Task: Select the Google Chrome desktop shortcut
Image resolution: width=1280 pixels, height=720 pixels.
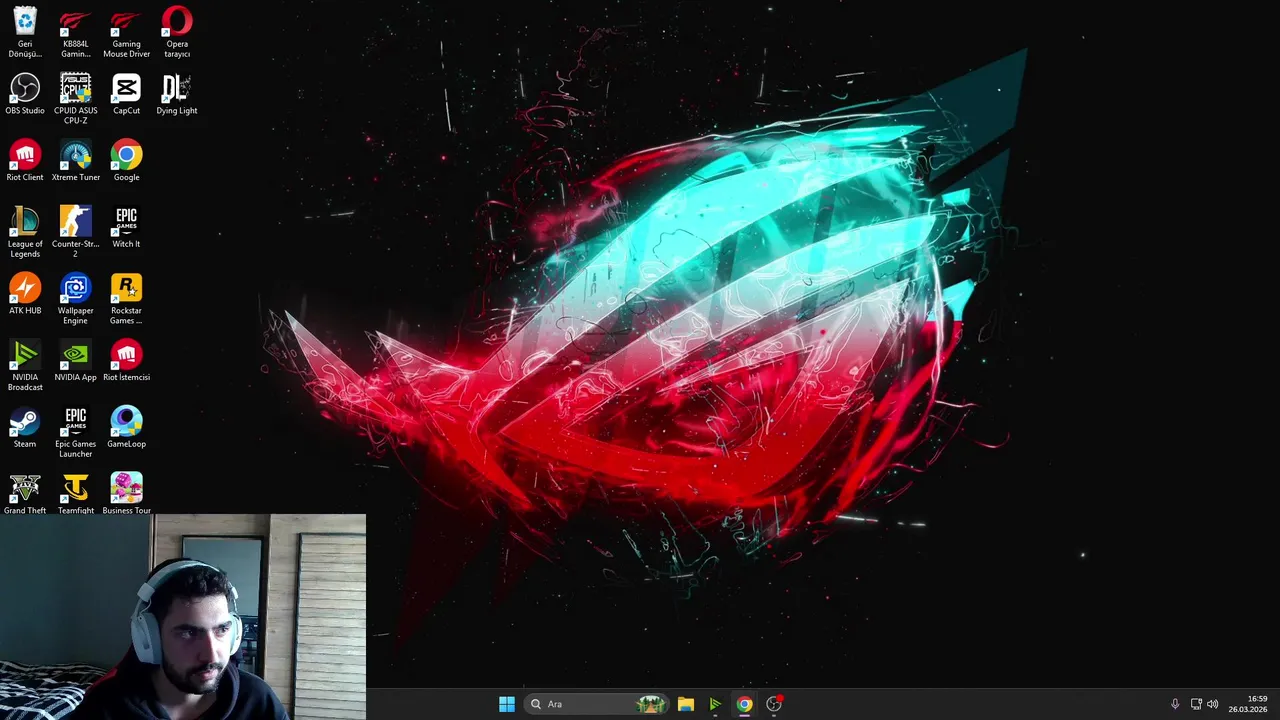Action: (126, 161)
